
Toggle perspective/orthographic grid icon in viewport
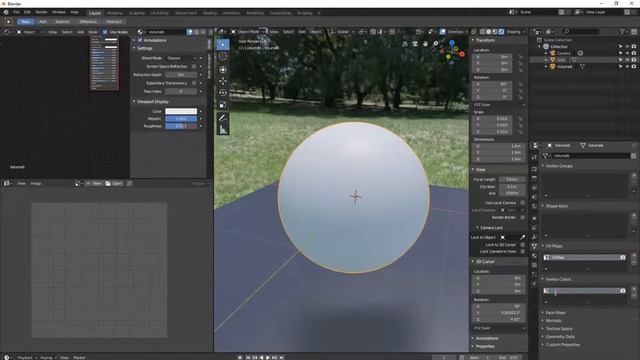coord(405,44)
